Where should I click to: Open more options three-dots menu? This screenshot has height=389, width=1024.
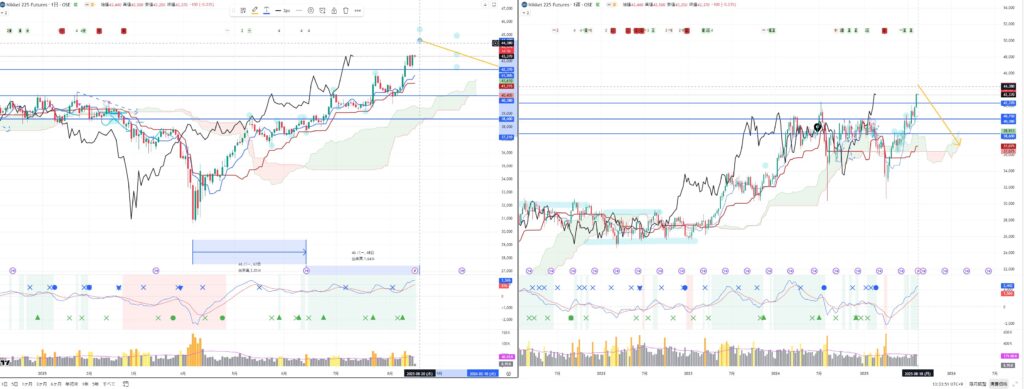tap(358, 10)
